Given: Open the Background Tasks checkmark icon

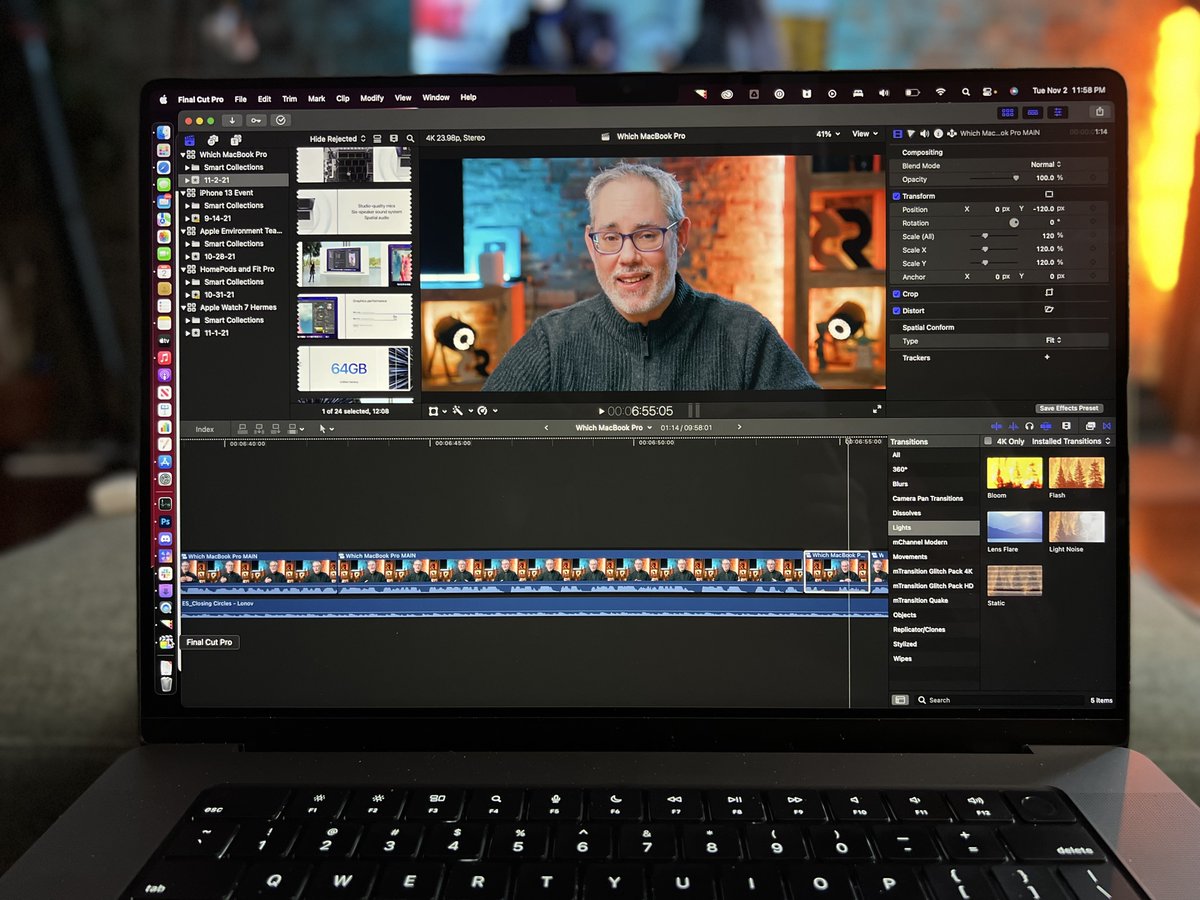Looking at the screenshot, I should [x=281, y=120].
